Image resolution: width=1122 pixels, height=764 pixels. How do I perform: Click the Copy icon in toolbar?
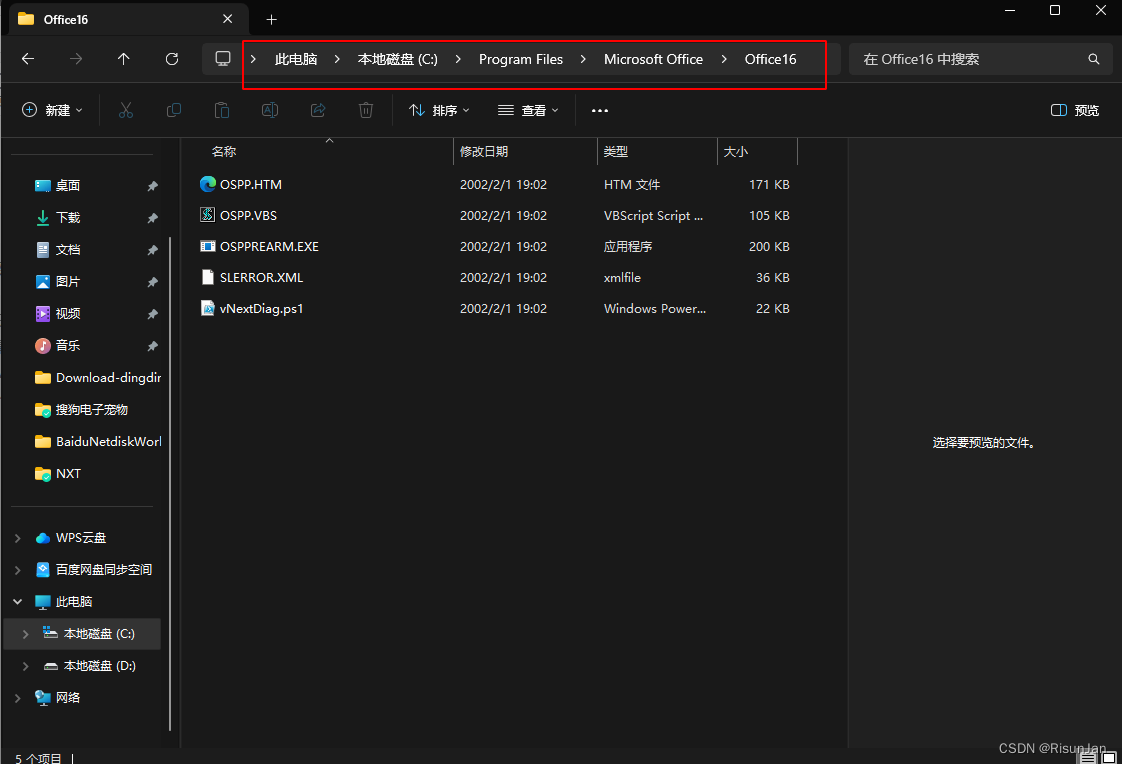pyautogui.click(x=174, y=110)
